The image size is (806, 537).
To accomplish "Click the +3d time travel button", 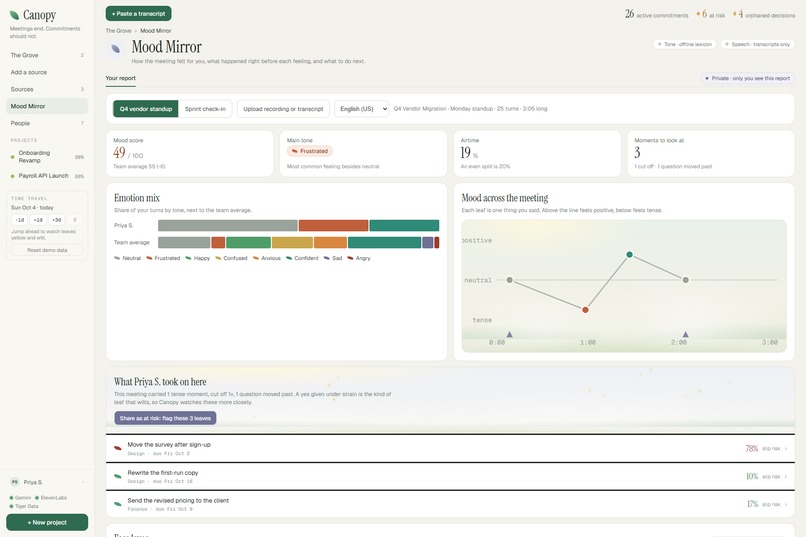I will tap(57, 220).
